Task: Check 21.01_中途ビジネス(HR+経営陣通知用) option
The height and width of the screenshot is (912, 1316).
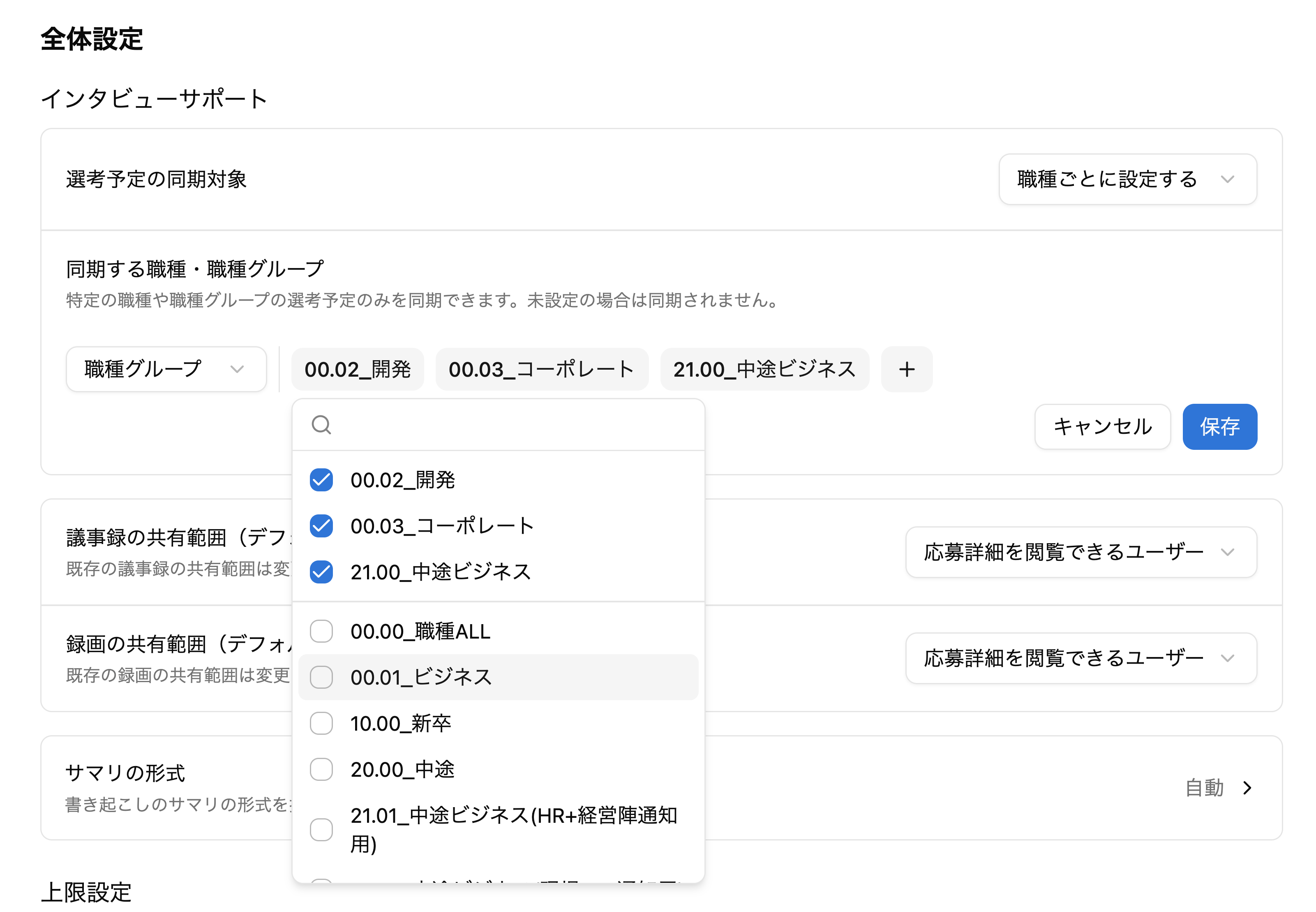Action: tap(321, 829)
